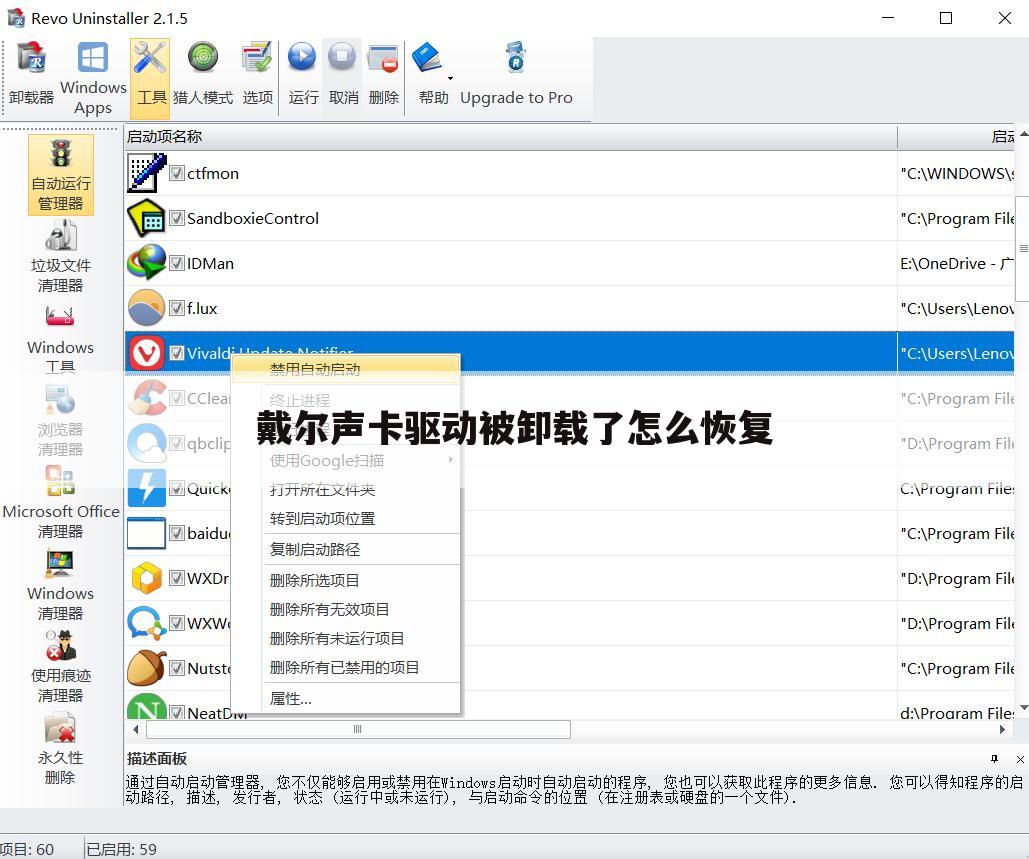Screen dimensions: 1029x859
Task: Open 自动运行管理器 in the sidebar
Action: coord(61,175)
